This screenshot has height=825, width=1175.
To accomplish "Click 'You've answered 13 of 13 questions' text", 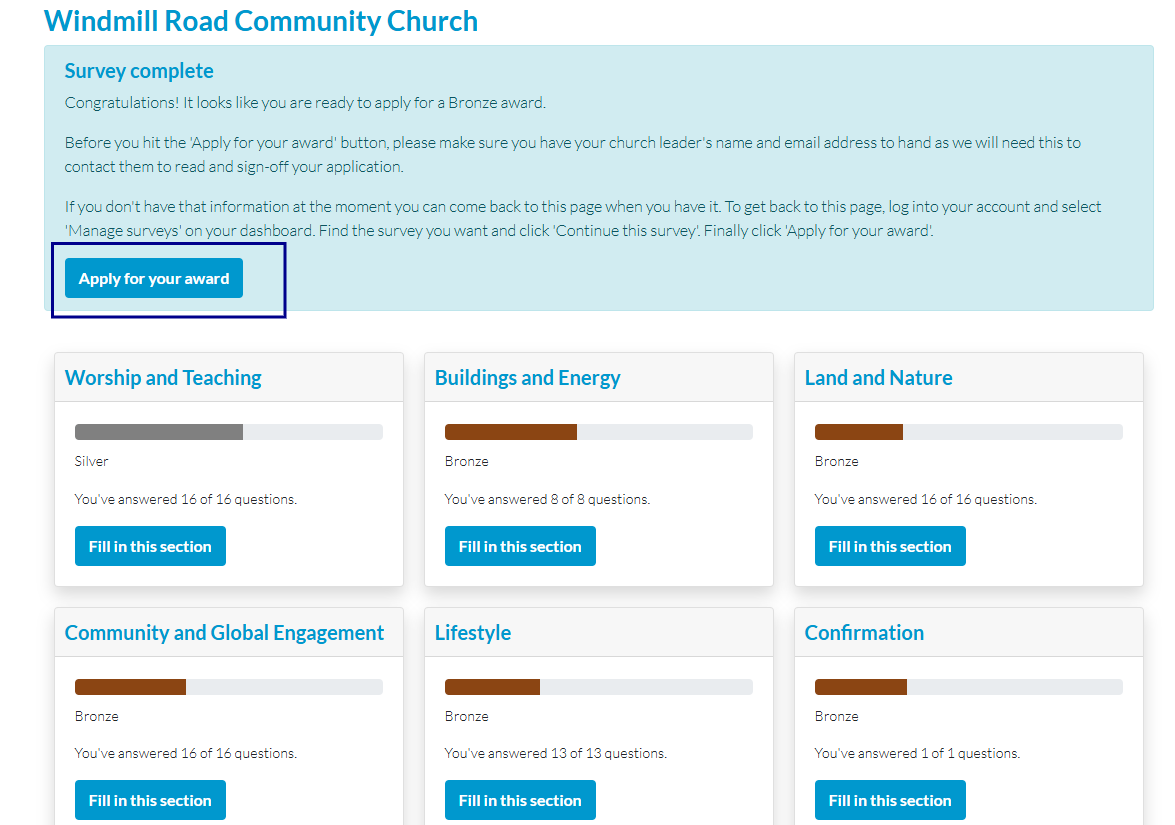I will (555, 753).
